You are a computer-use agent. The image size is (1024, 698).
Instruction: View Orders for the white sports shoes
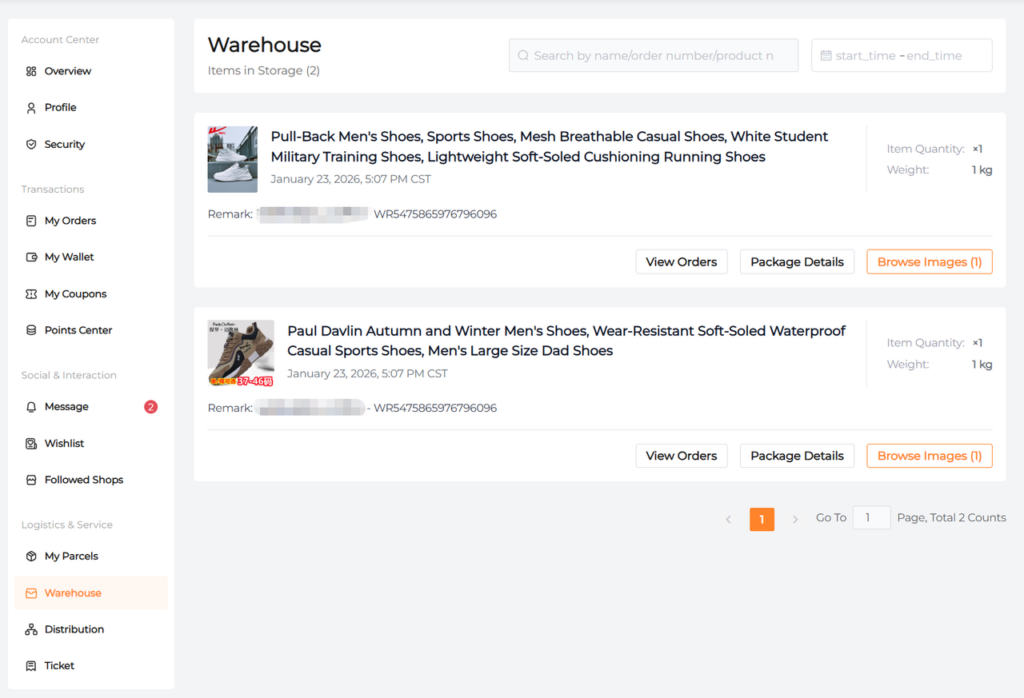[x=681, y=262]
